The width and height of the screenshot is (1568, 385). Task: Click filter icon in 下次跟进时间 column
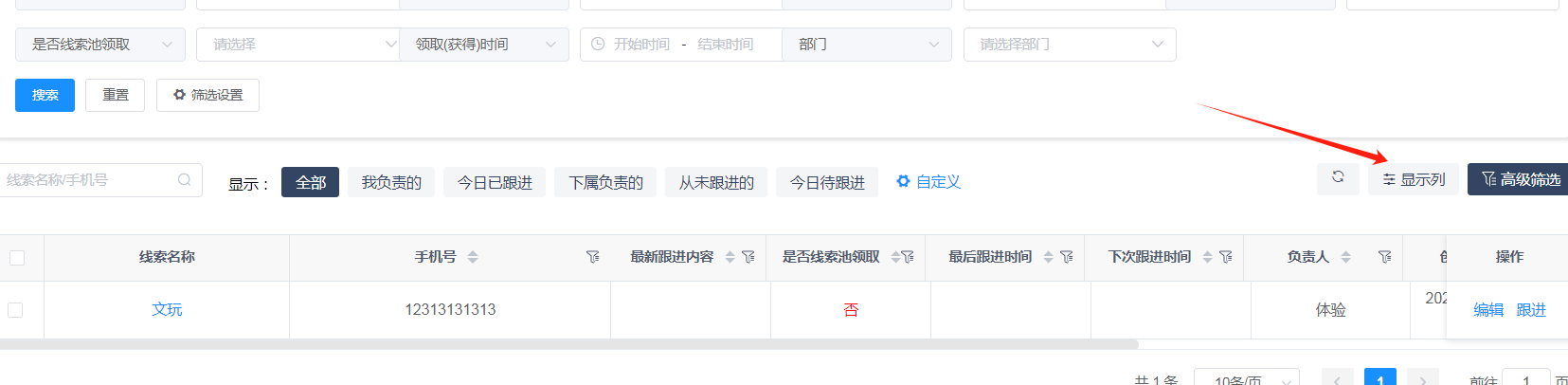point(1226,257)
